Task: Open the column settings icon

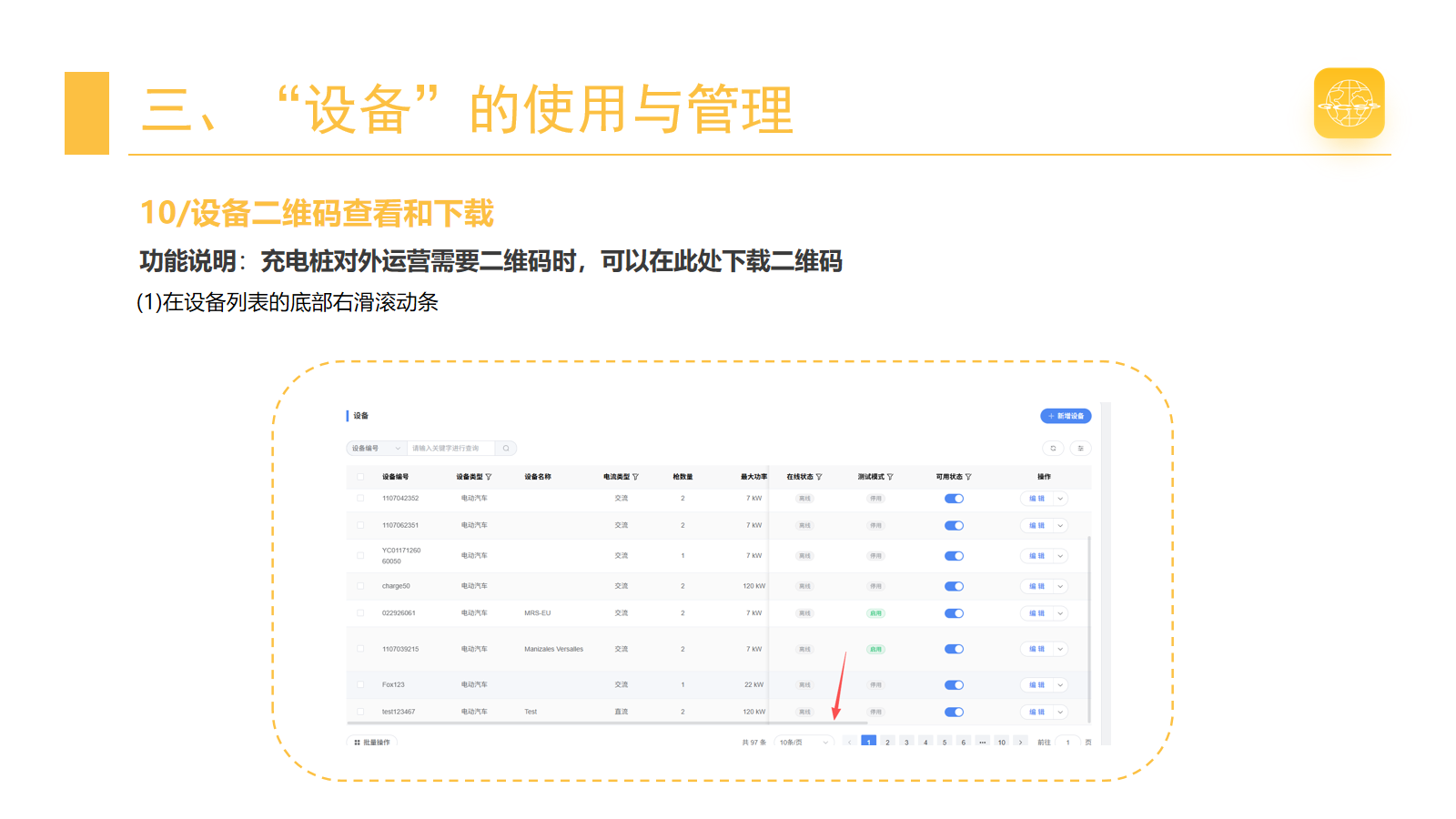Action: [x=1080, y=449]
